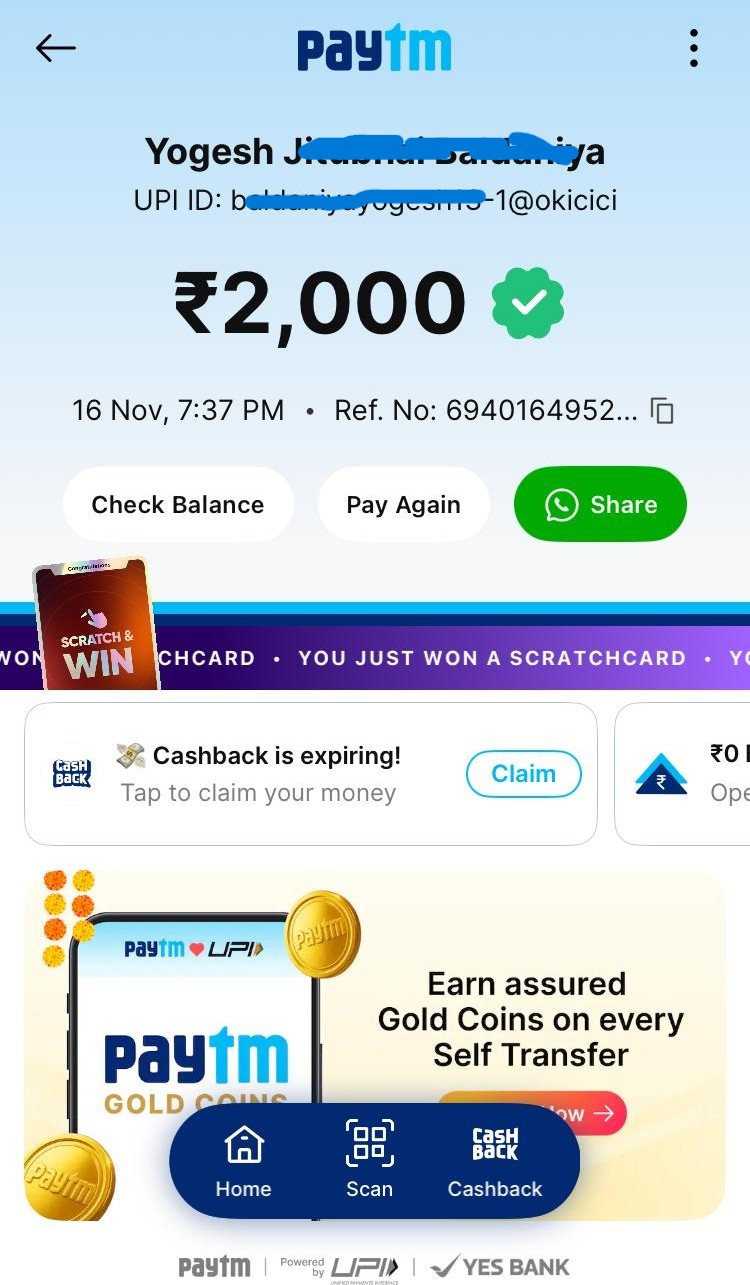Tap the Home icon in bottom bar
The image size is (750, 1285).
point(244,1160)
